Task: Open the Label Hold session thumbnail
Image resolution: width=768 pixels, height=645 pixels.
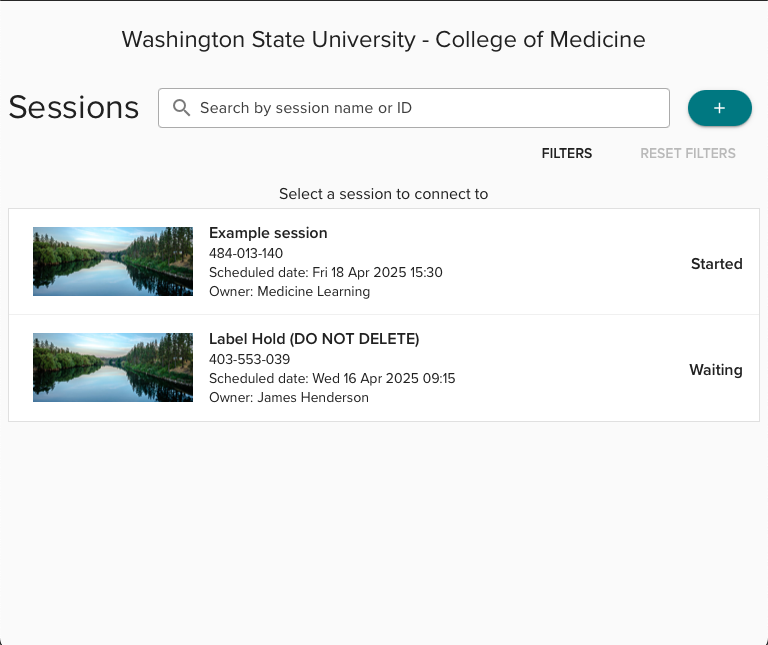Action: pyautogui.click(x=113, y=367)
